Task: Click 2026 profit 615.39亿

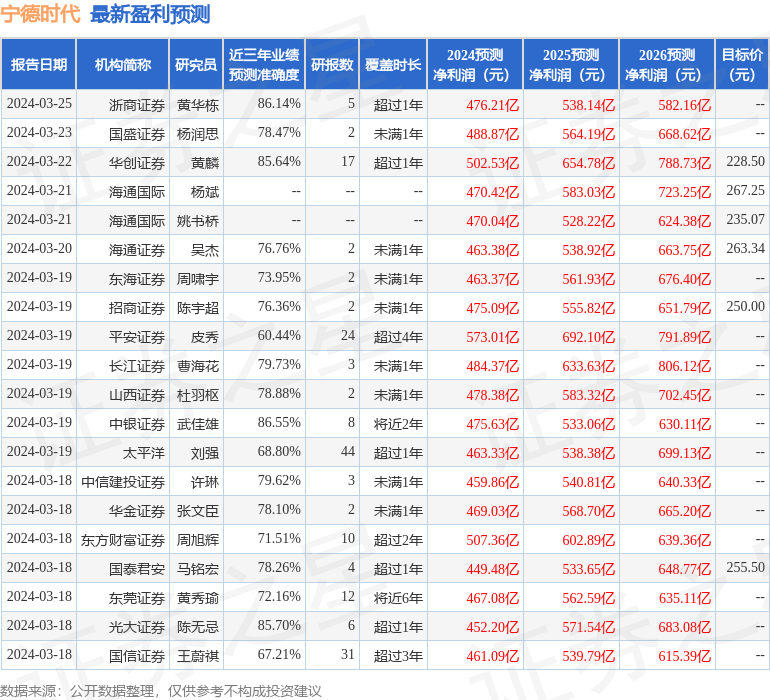Action: [685, 656]
